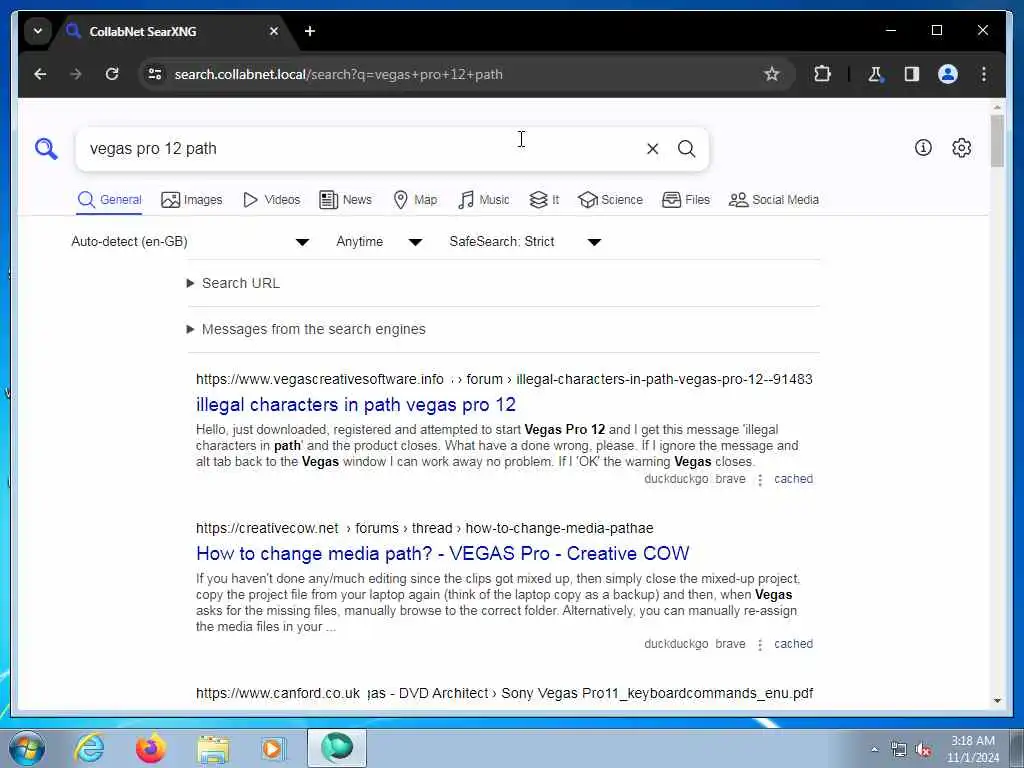Show hidden system tray icons
Screen dimensions: 1024x768
[874, 749]
